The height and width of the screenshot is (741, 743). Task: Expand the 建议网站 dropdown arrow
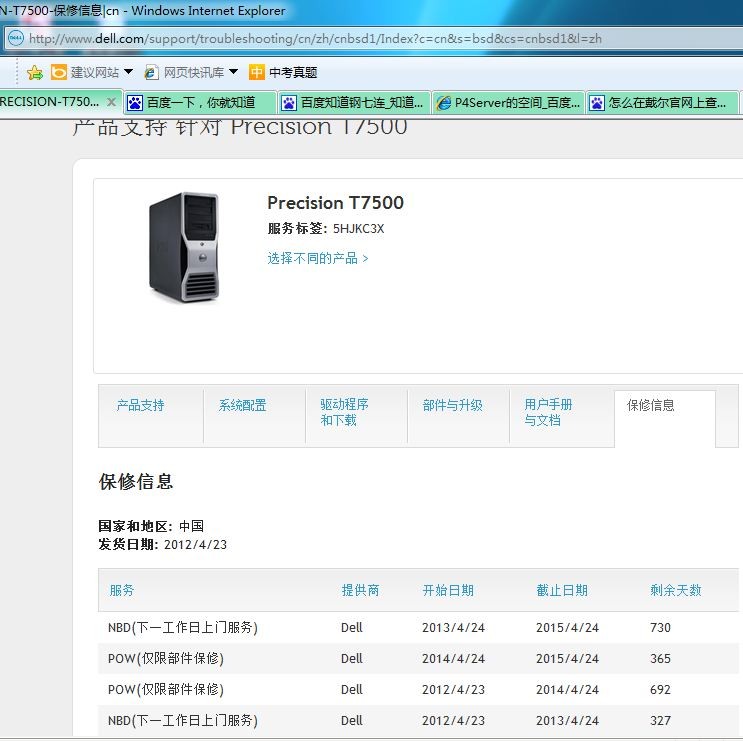pyautogui.click(x=128, y=72)
